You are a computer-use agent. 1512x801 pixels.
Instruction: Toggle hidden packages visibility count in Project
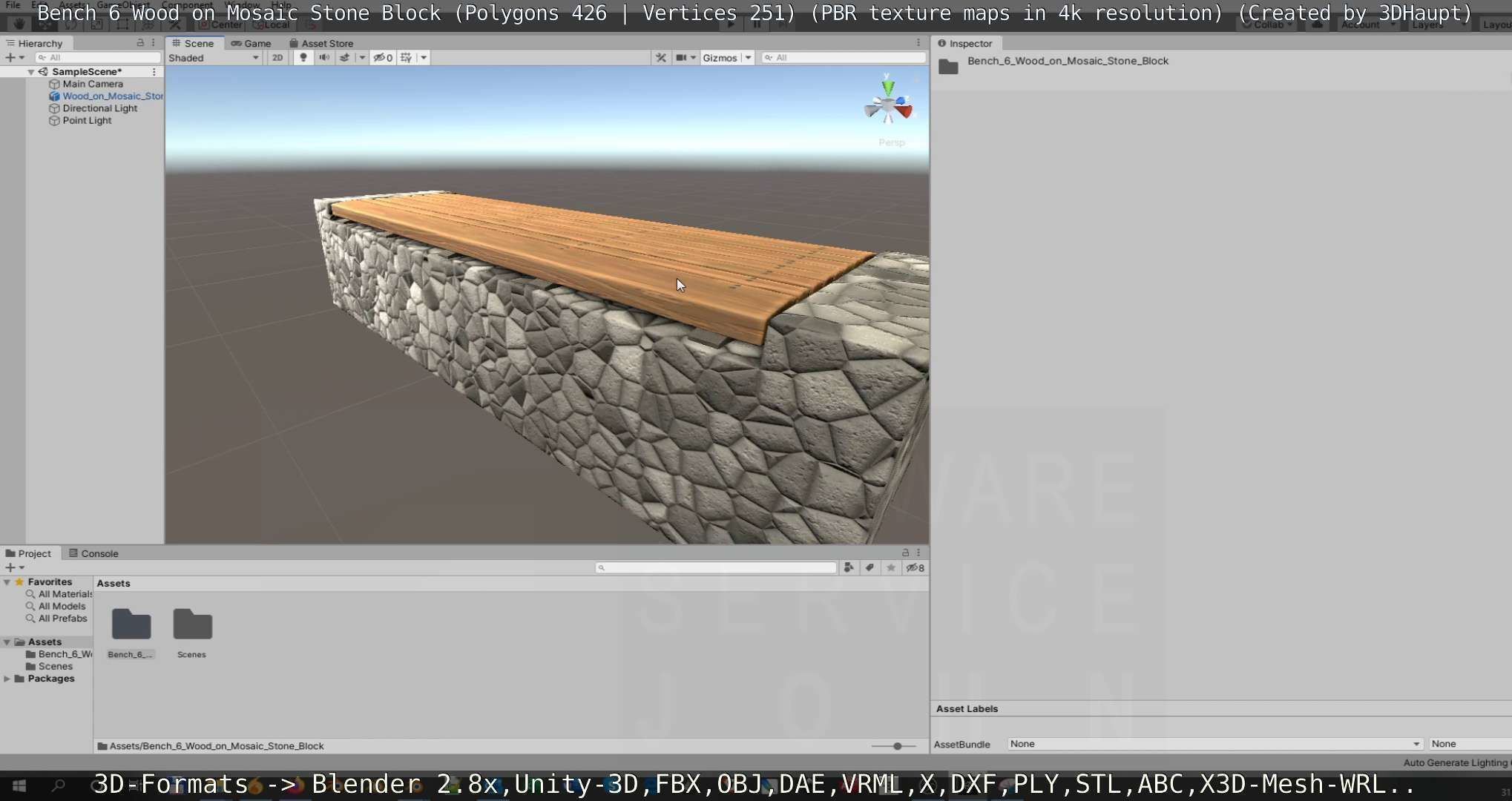click(916, 567)
